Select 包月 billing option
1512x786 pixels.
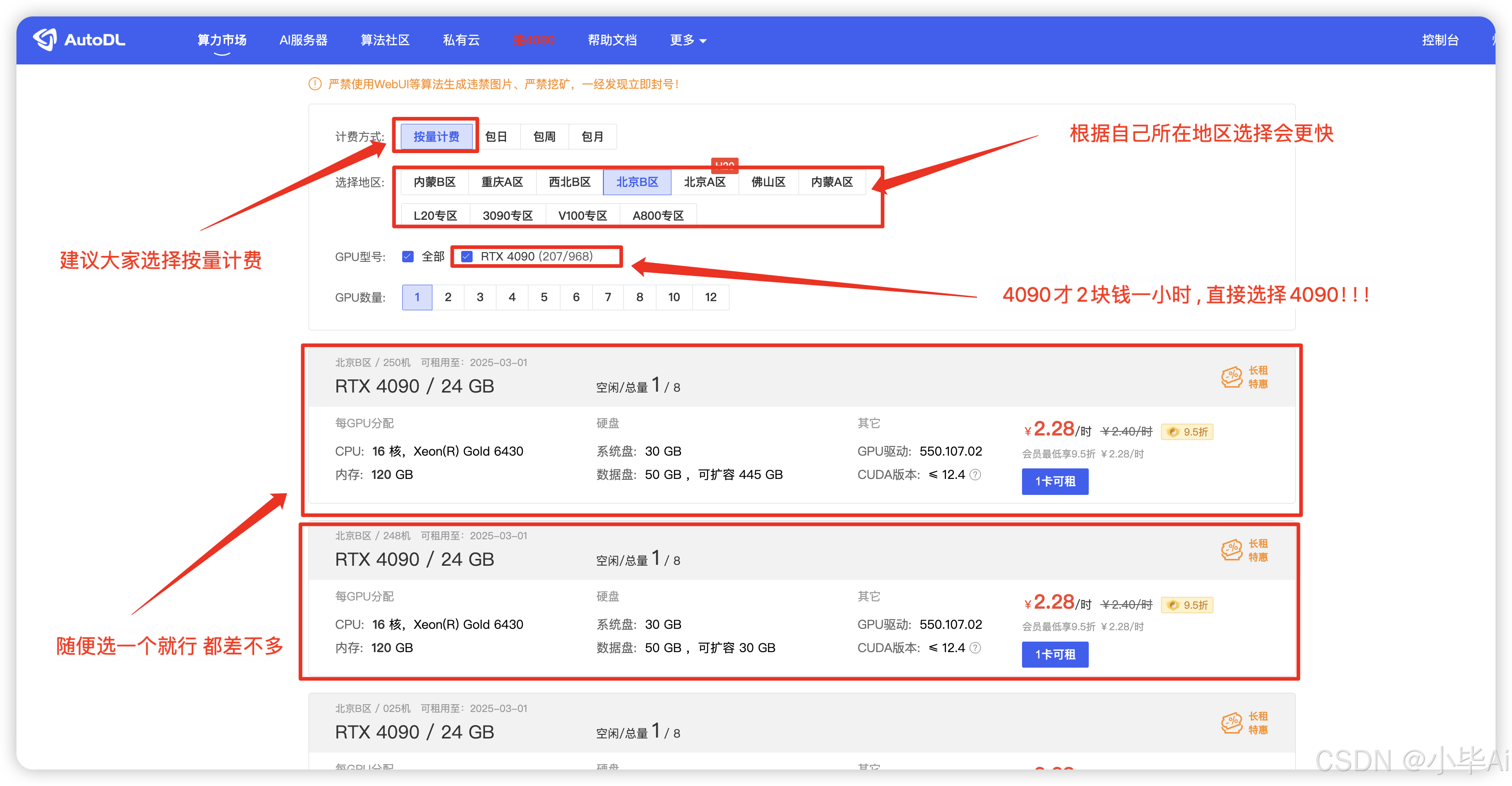tap(592, 137)
